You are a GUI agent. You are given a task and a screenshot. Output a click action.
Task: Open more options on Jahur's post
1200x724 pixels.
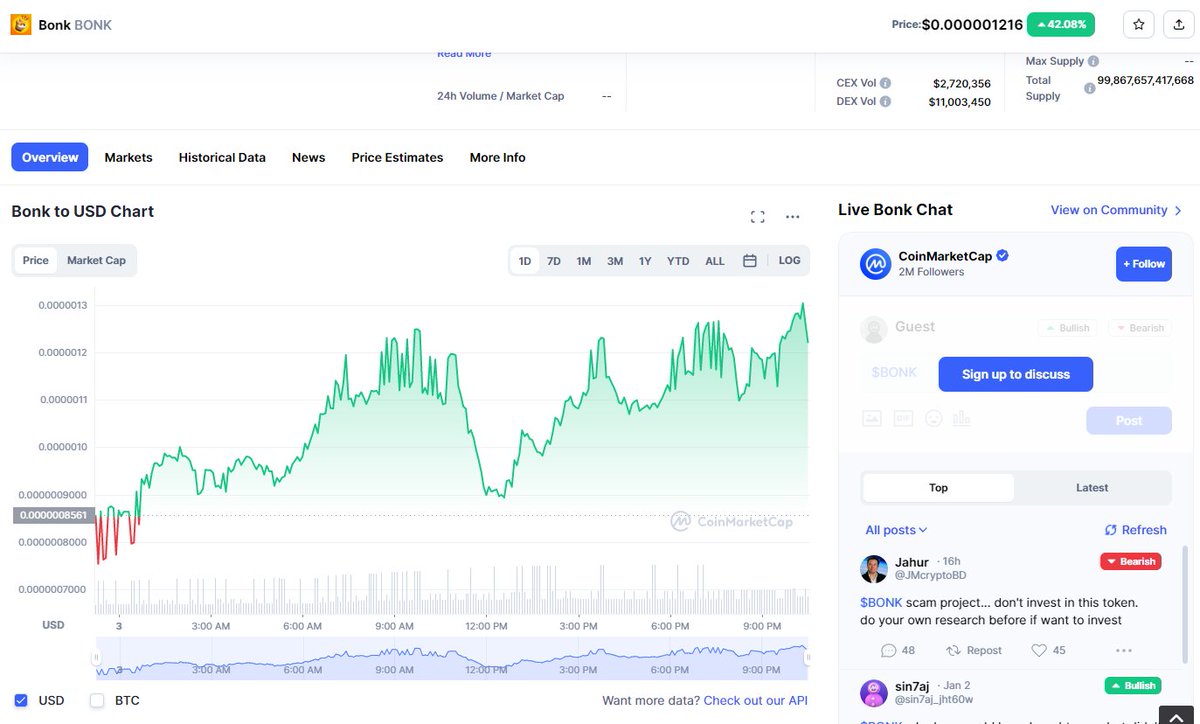[x=1124, y=651]
